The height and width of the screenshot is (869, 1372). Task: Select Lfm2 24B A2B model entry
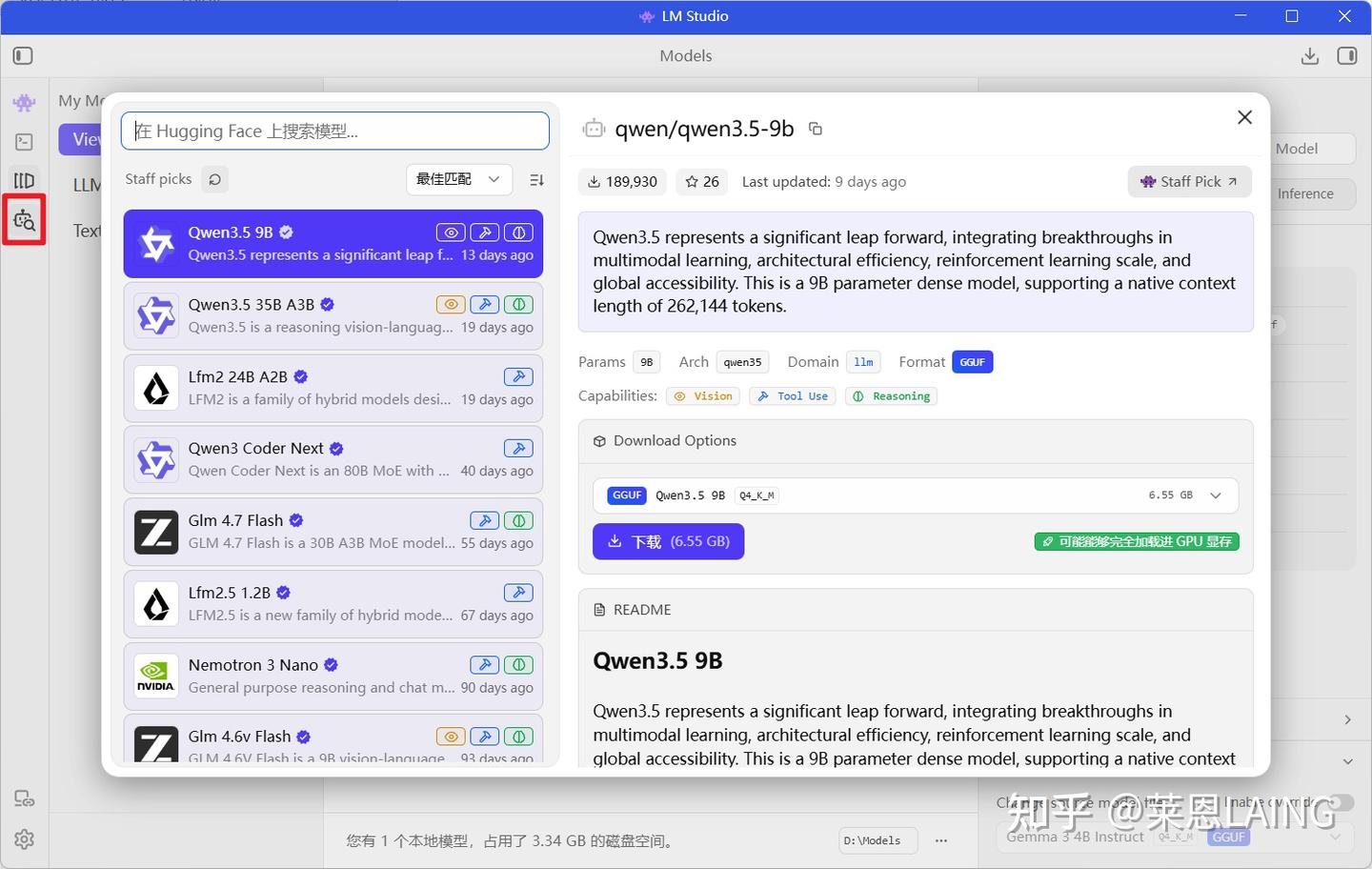click(333, 389)
